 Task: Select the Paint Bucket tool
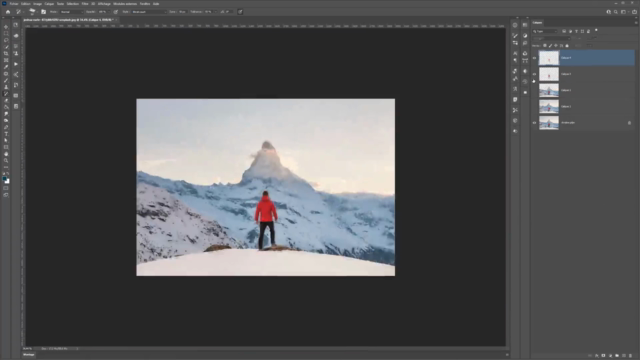point(6,107)
